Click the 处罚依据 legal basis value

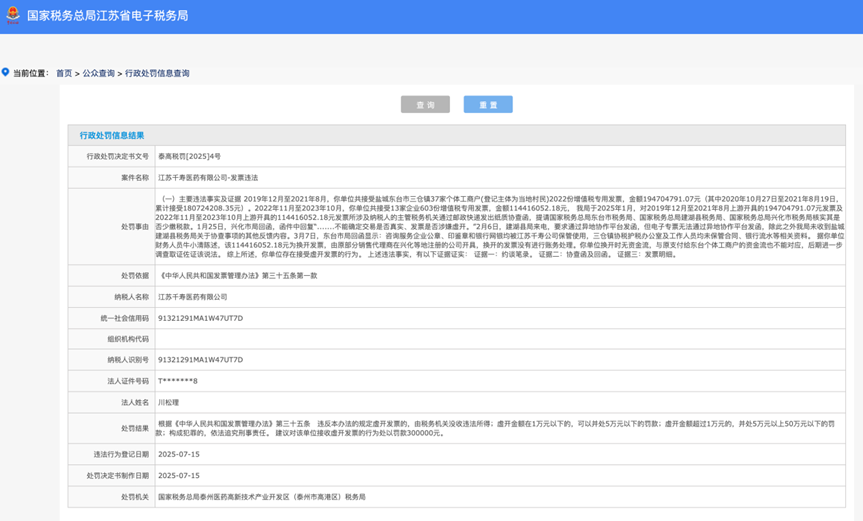pyautogui.click(x=238, y=275)
